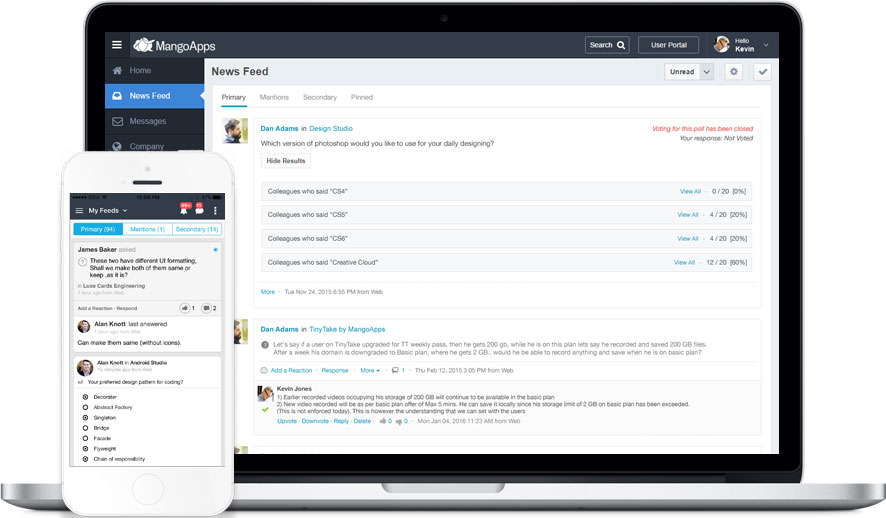Click the comment bubble icon on TinyTake post
Image resolution: width=886 pixels, height=518 pixels.
tap(395, 371)
